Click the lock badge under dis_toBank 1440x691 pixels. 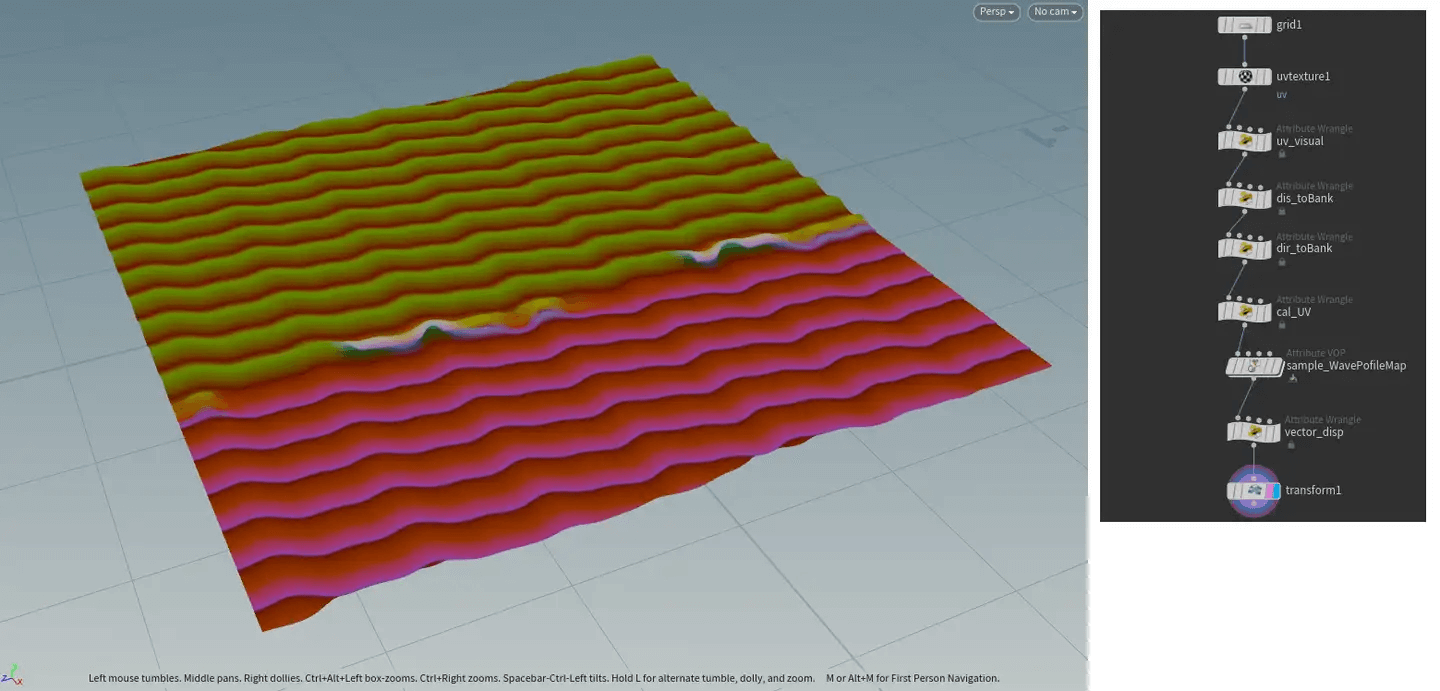tap(1281, 211)
